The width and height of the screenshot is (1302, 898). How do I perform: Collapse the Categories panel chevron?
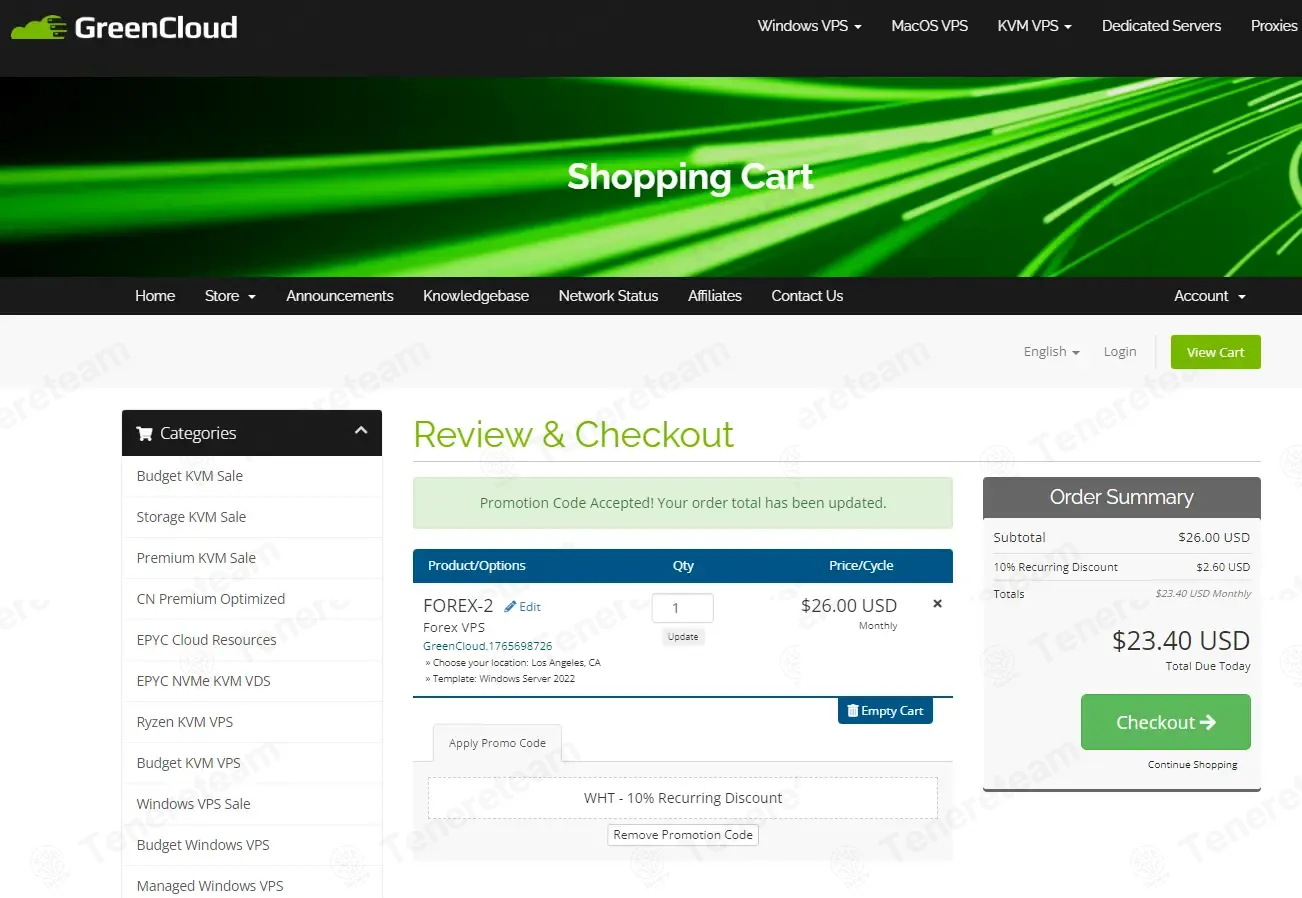point(361,431)
